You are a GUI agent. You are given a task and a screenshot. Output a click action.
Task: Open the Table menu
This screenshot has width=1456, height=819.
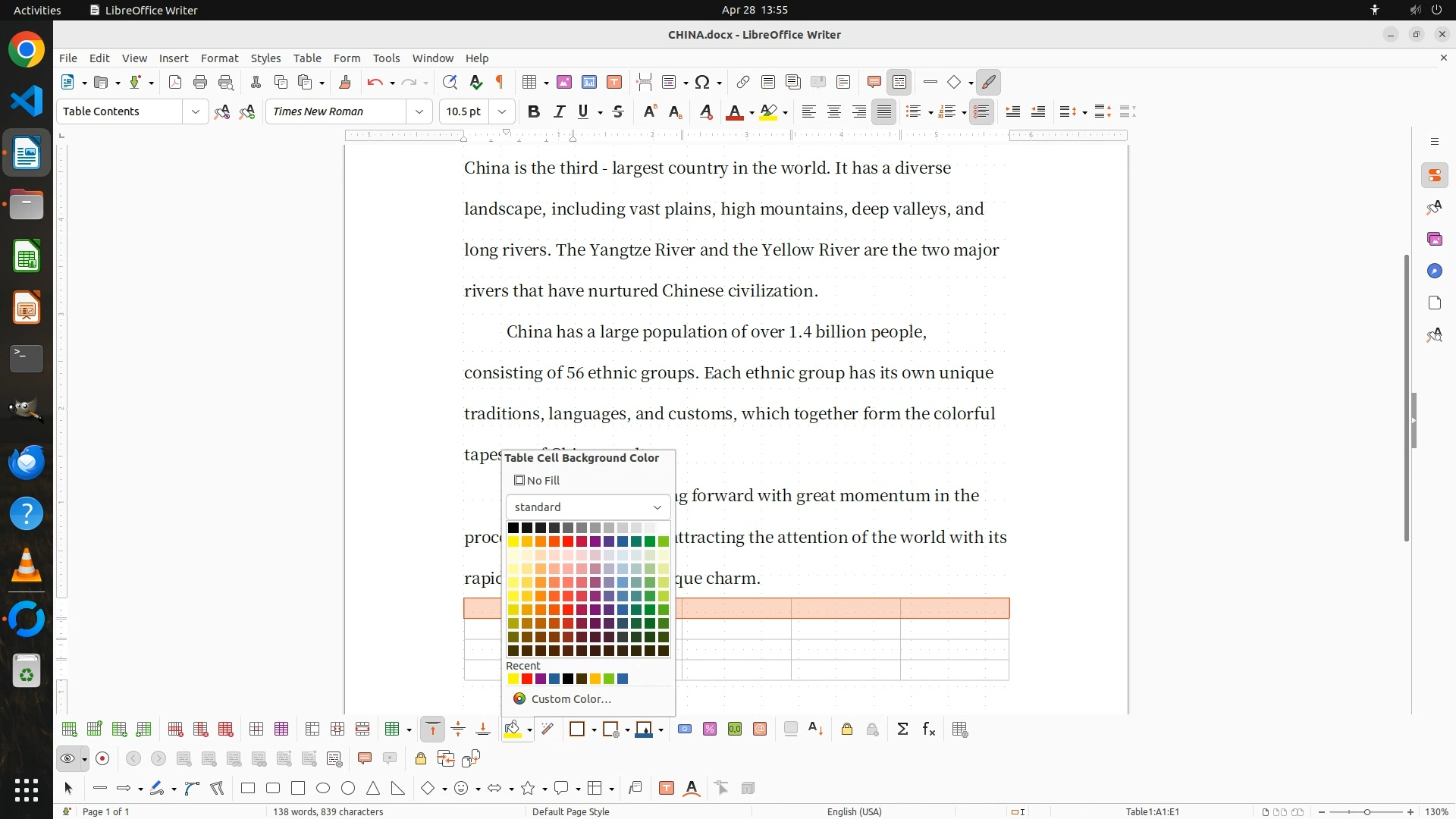pyautogui.click(x=307, y=58)
